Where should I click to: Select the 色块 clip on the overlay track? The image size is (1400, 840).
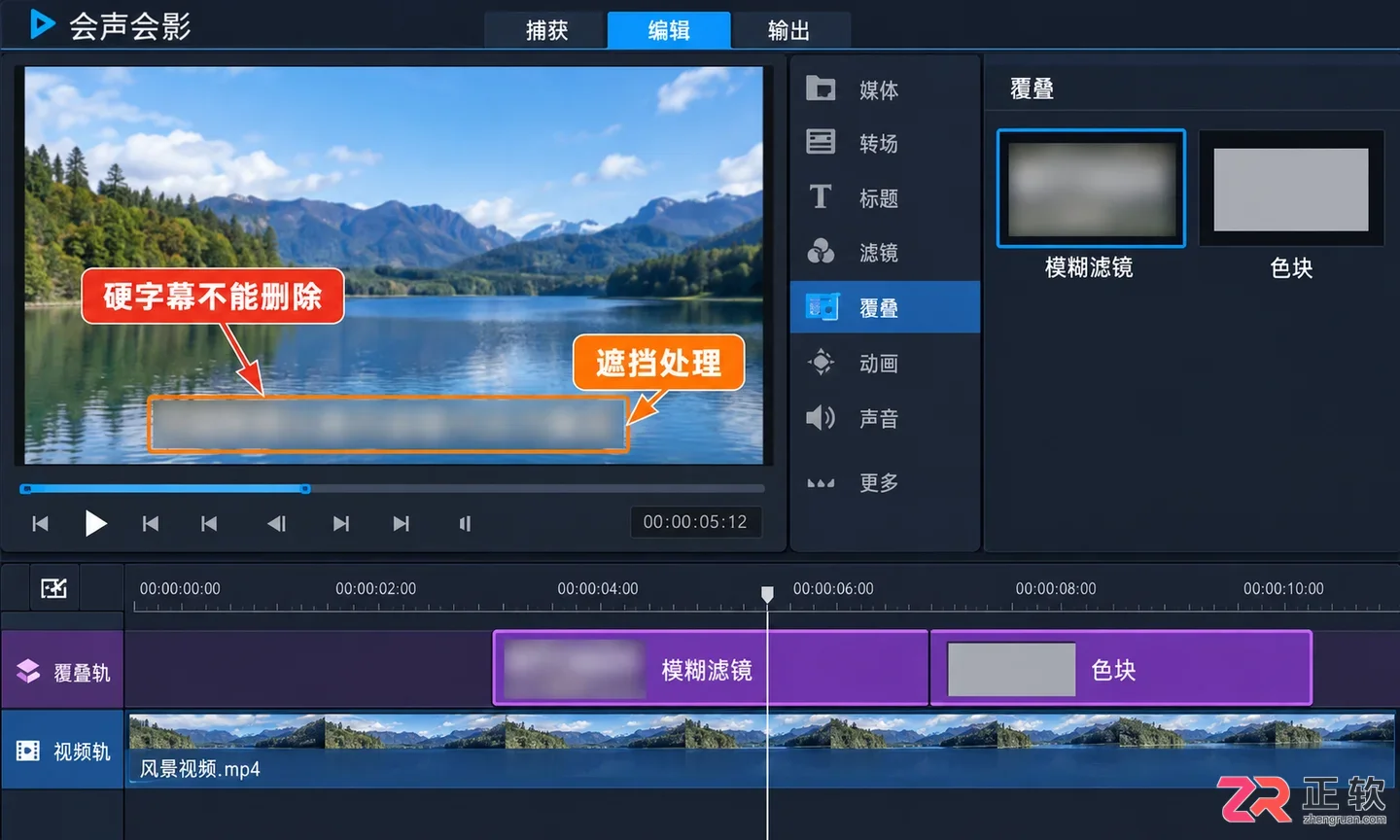(1121, 669)
